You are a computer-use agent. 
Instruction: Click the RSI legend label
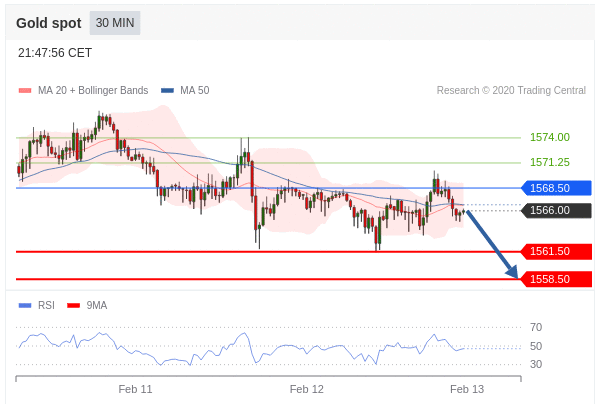46,305
